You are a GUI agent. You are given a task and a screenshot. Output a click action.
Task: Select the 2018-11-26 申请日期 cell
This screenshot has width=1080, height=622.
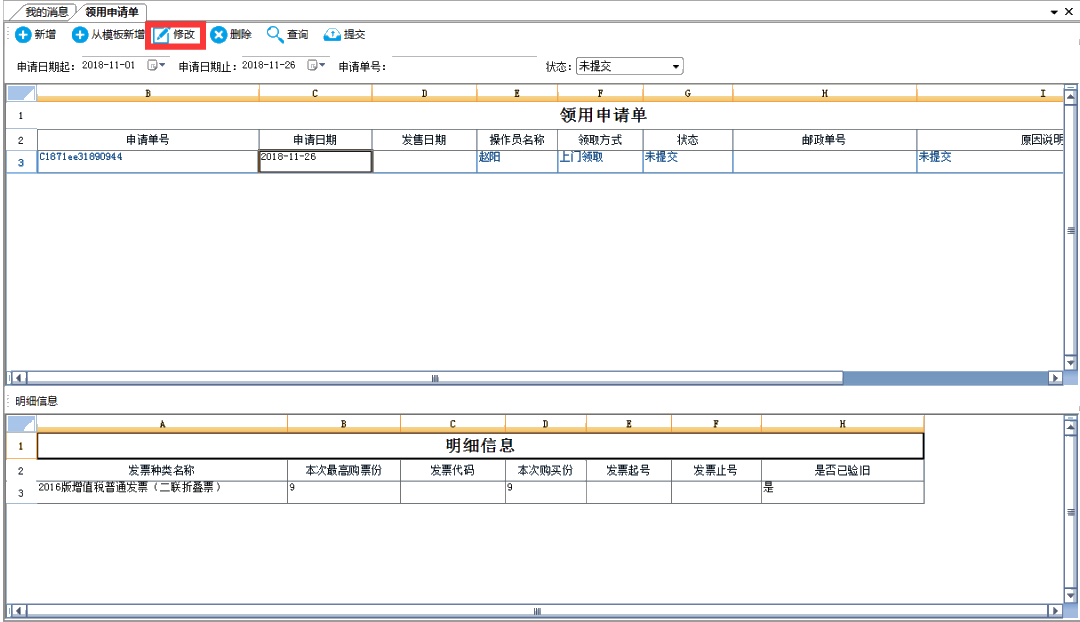pyautogui.click(x=315, y=161)
